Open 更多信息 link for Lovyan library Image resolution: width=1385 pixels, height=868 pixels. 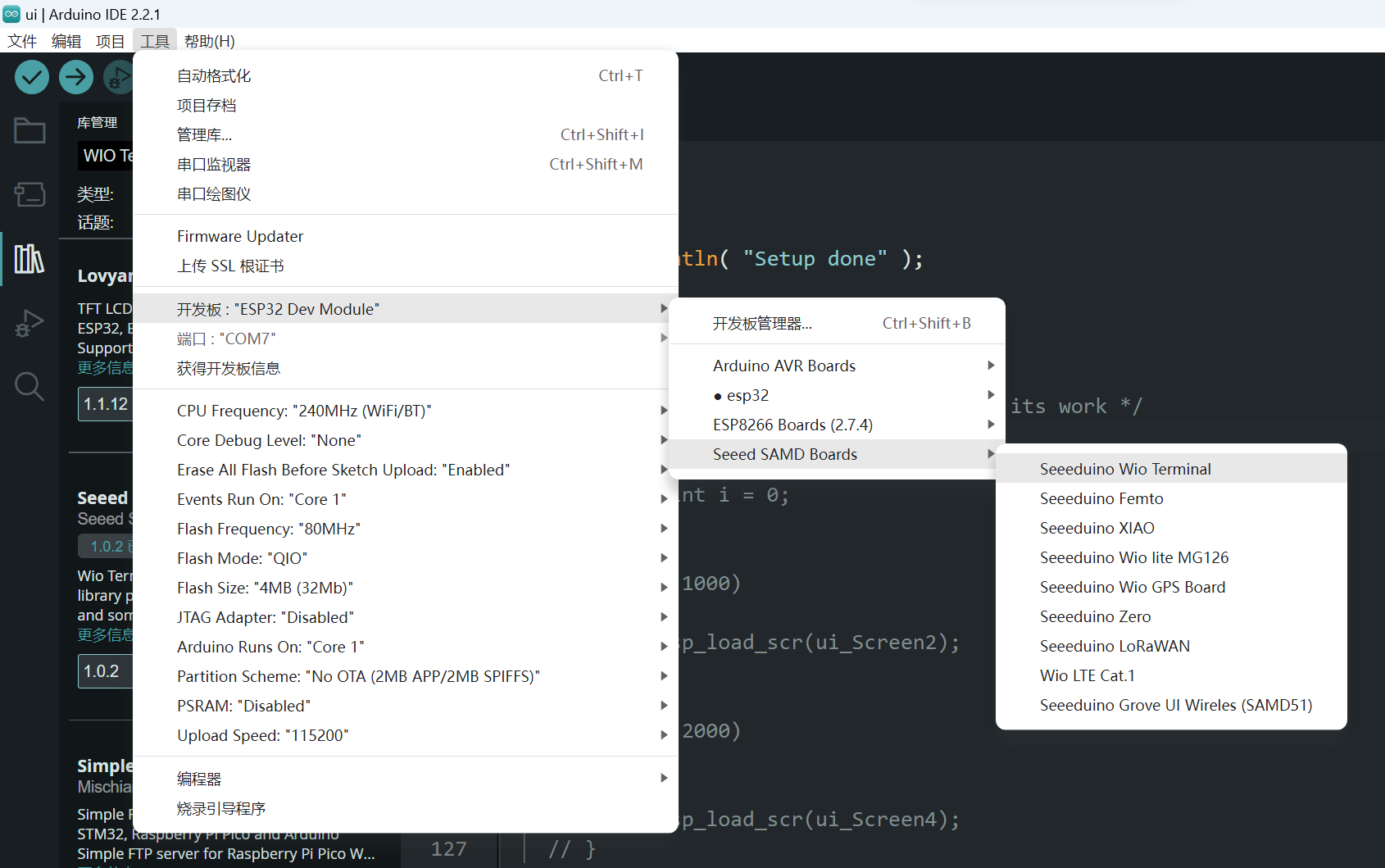tap(105, 367)
